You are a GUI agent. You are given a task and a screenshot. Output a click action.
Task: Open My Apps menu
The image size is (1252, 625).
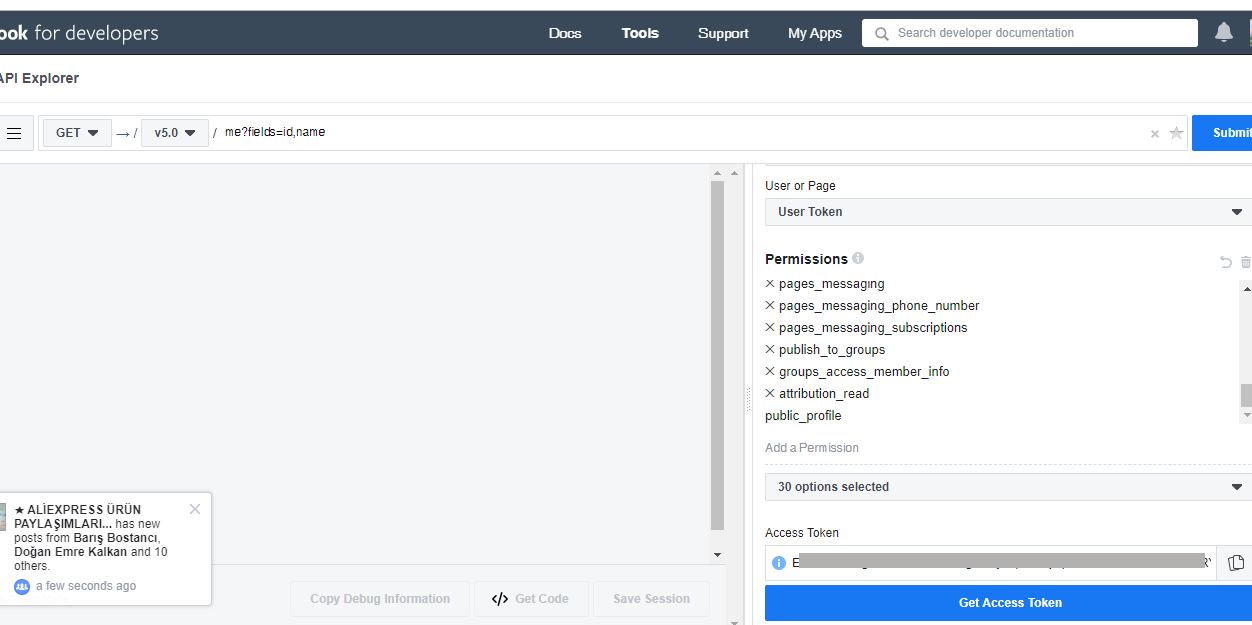815,33
